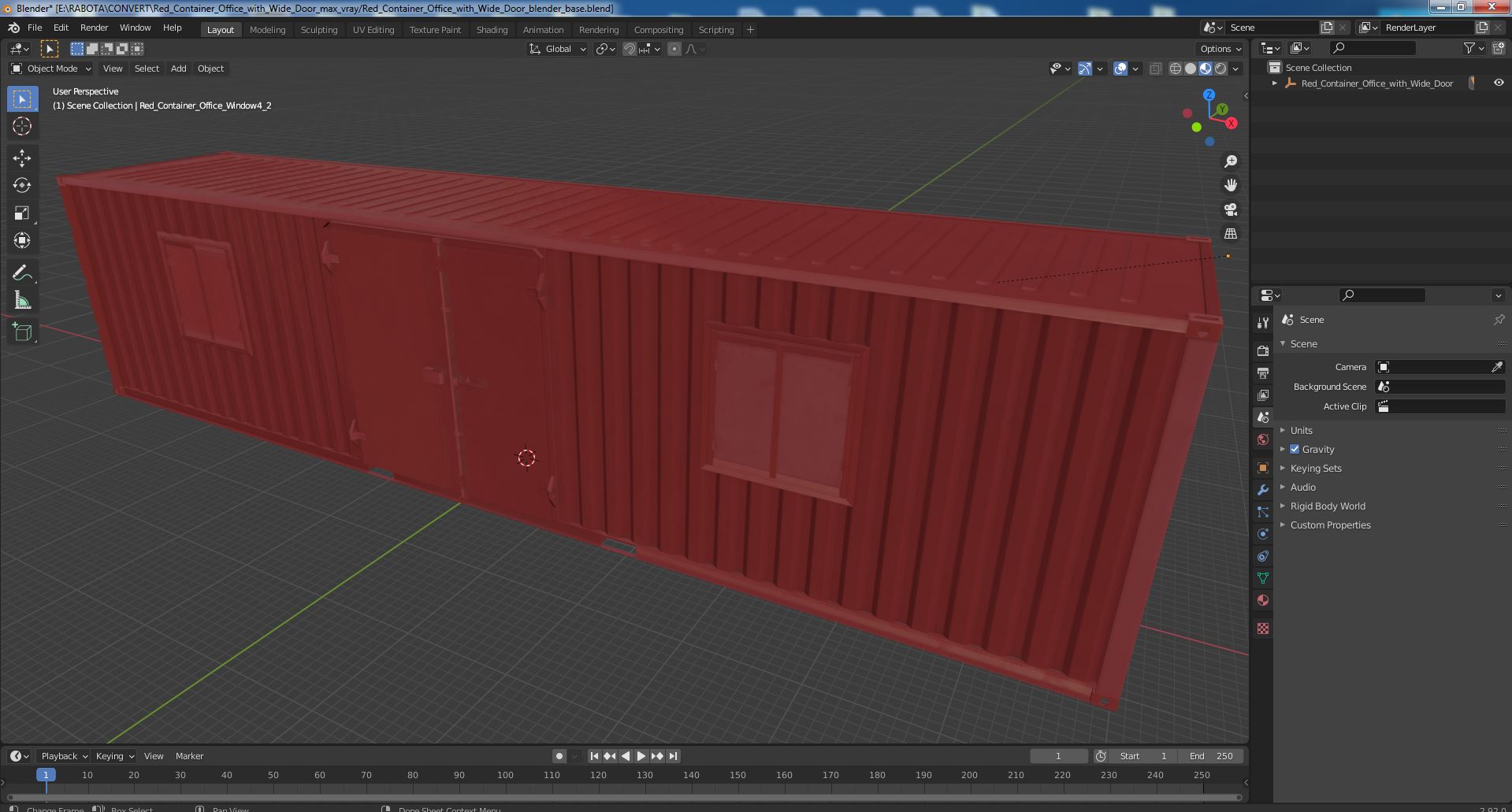Switch to solid viewport shading

(1191, 69)
